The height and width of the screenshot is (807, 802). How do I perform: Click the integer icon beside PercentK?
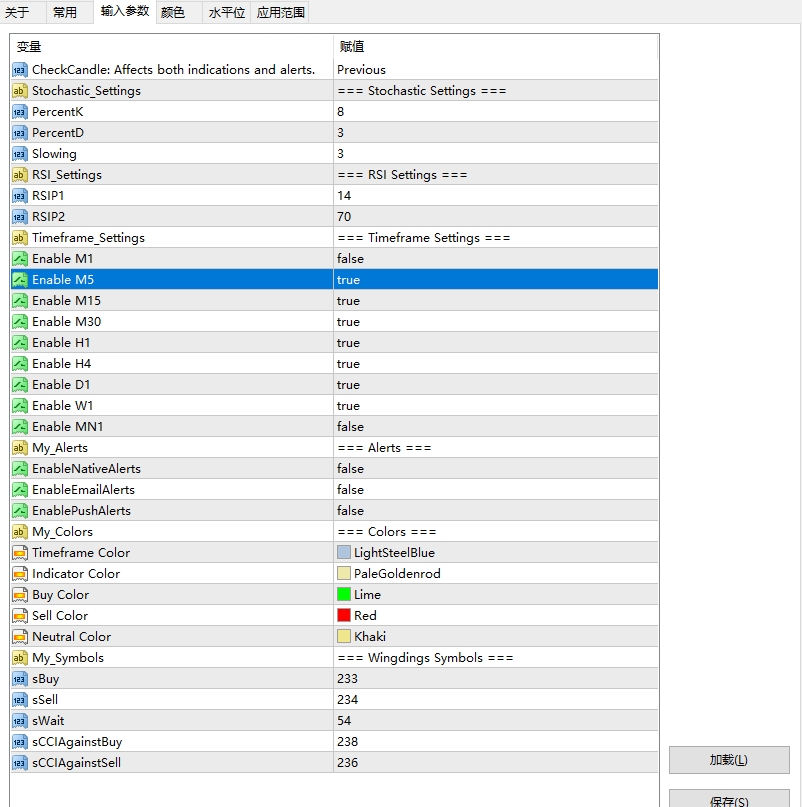20,112
